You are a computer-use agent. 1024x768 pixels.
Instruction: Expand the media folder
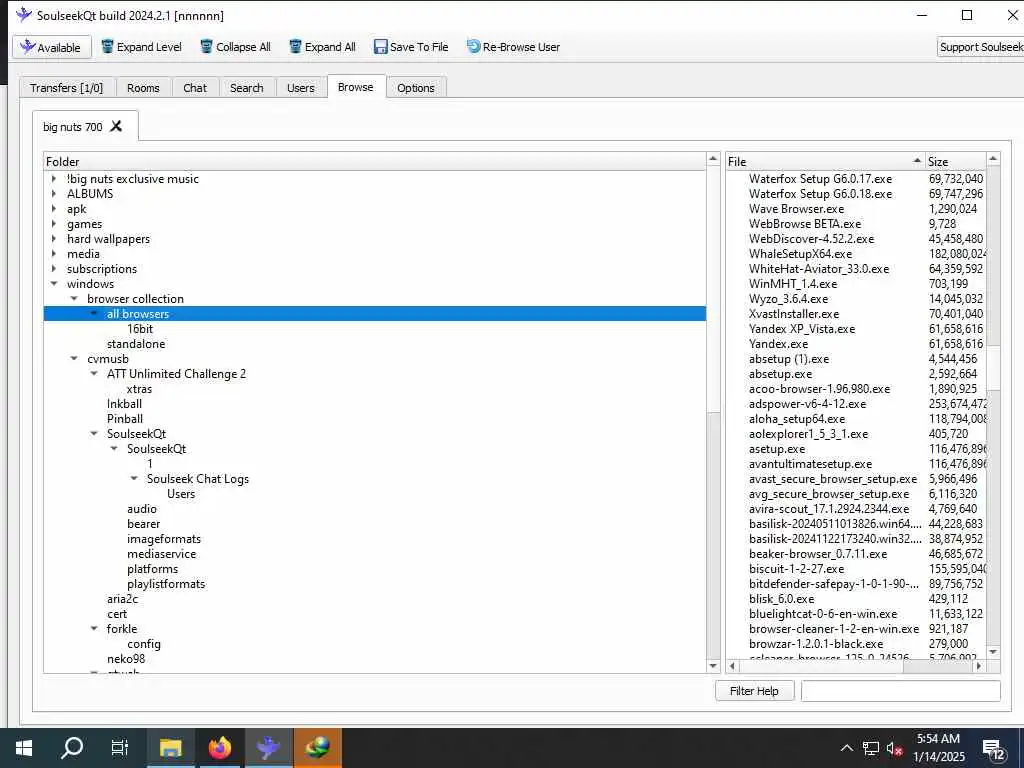click(54, 253)
